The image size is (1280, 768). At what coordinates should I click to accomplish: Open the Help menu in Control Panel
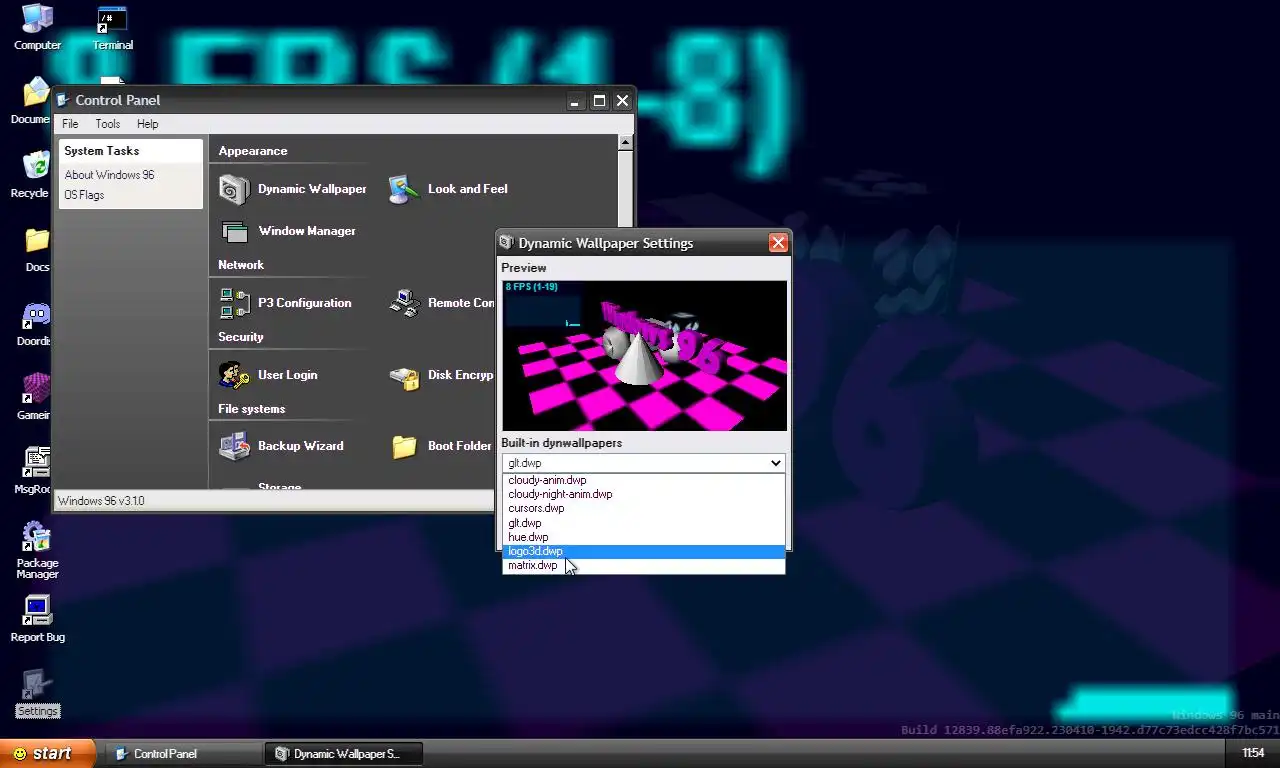147,124
